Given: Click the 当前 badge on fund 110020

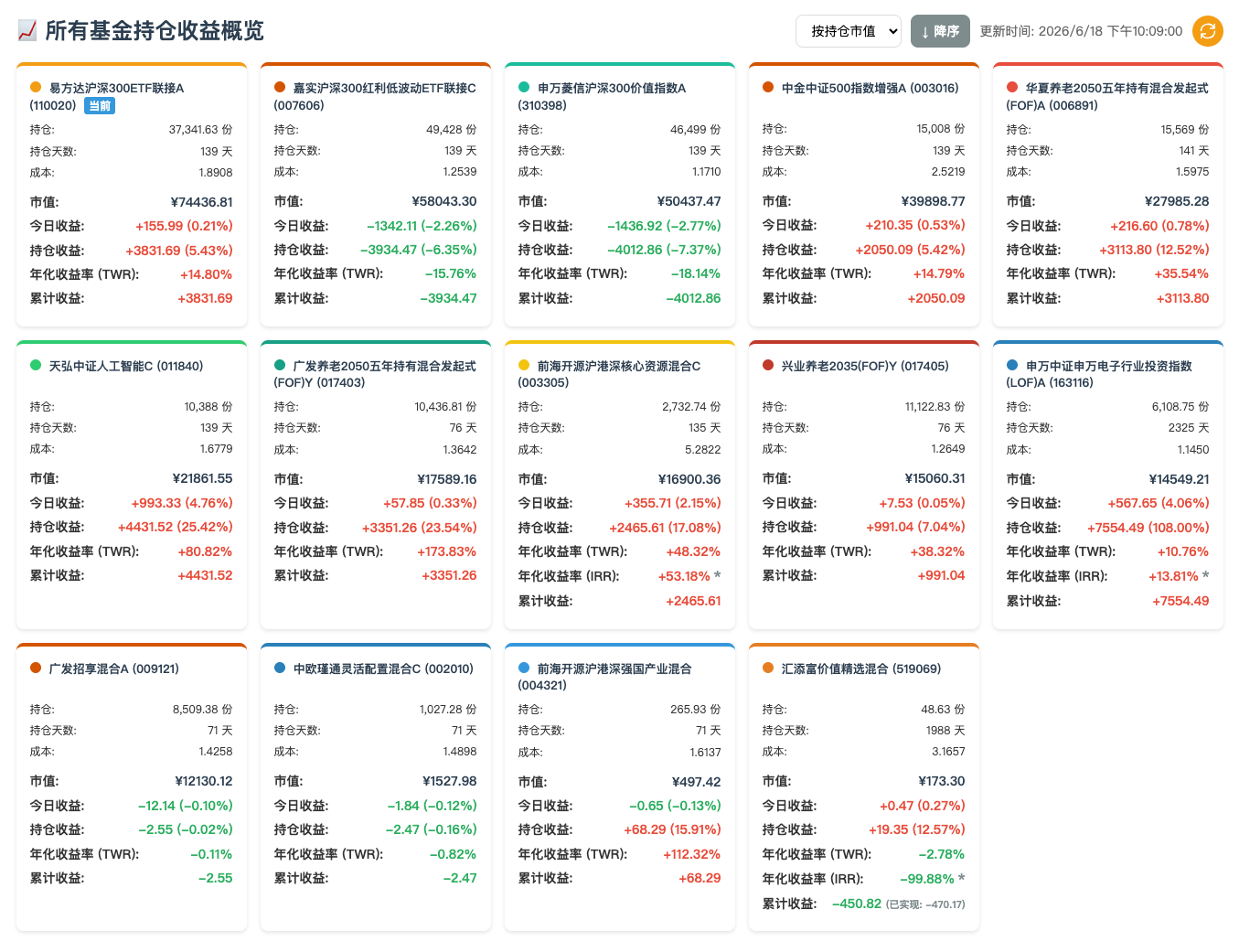Looking at the screenshot, I should tap(100, 106).
